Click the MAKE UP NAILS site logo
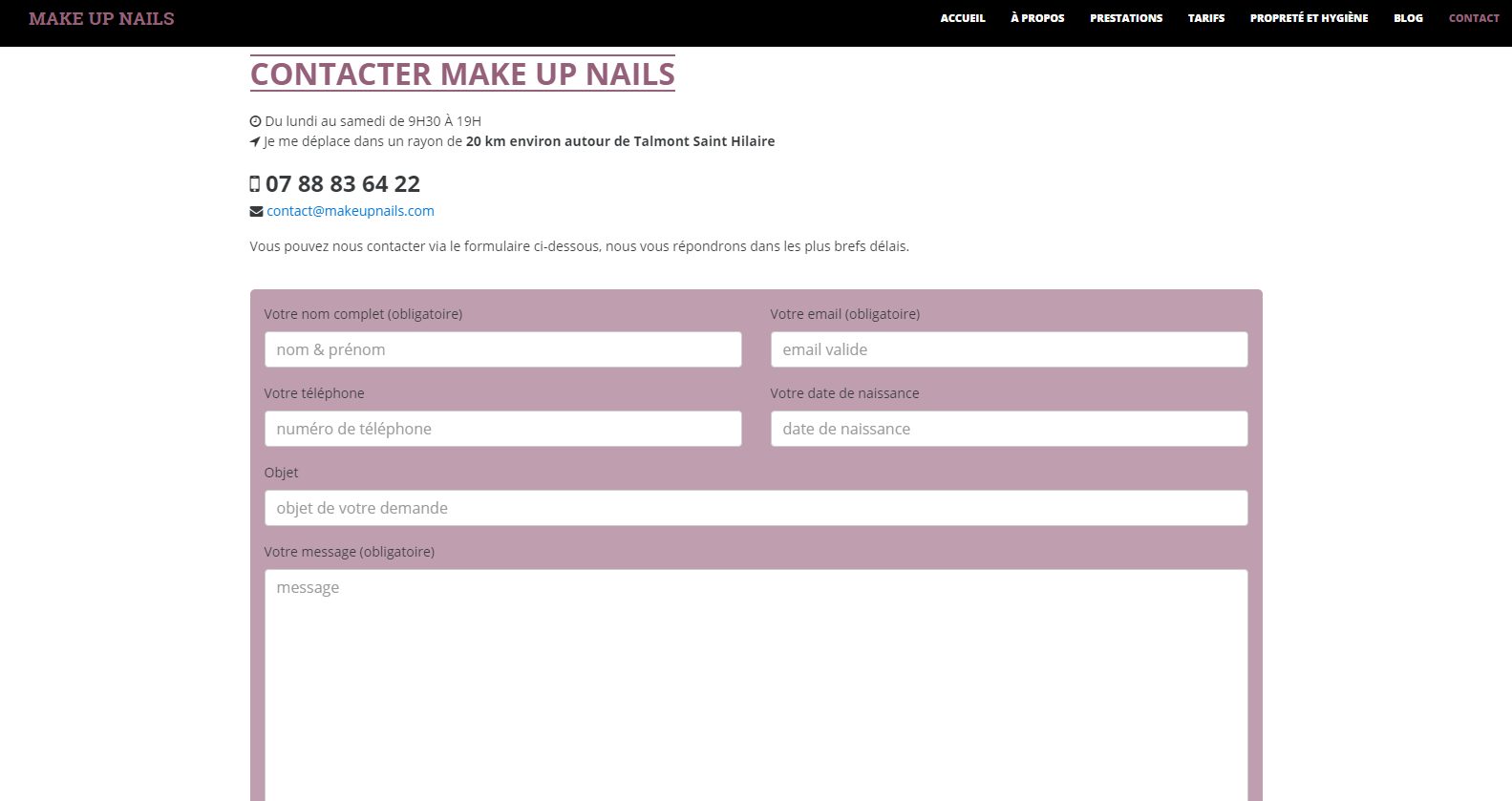Image resolution: width=1512 pixels, height=801 pixels. point(101,19)
